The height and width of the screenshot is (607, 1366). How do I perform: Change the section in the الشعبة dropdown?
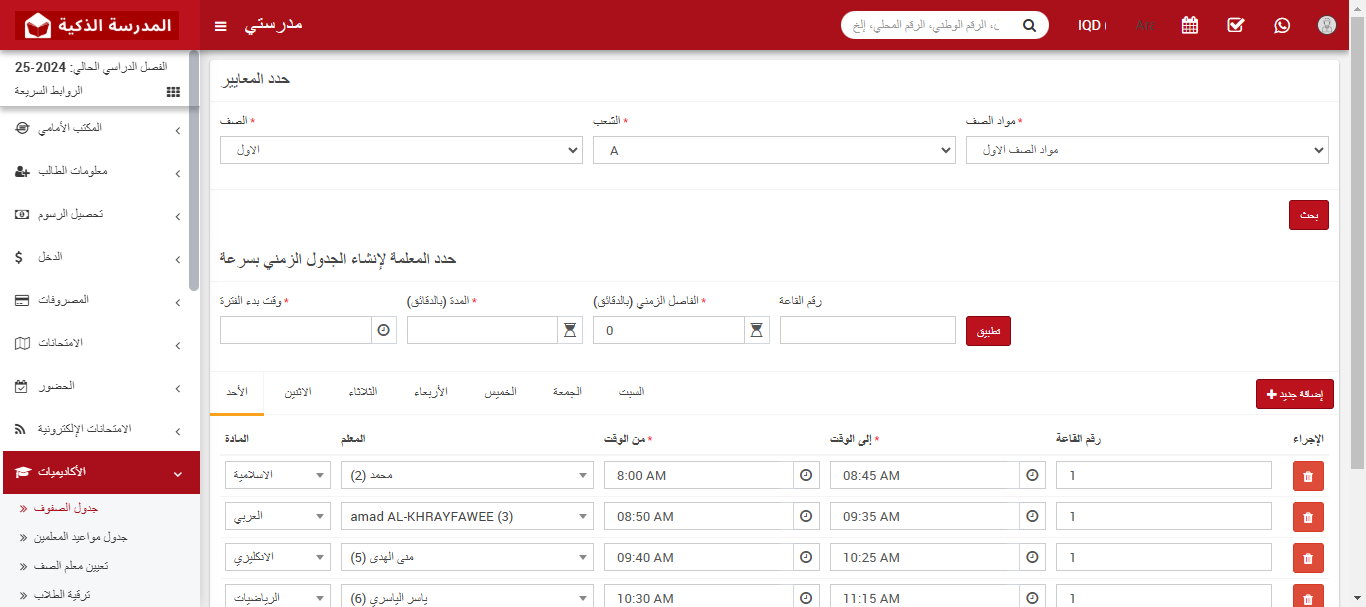pyautogui.click(x=775, y=150)
